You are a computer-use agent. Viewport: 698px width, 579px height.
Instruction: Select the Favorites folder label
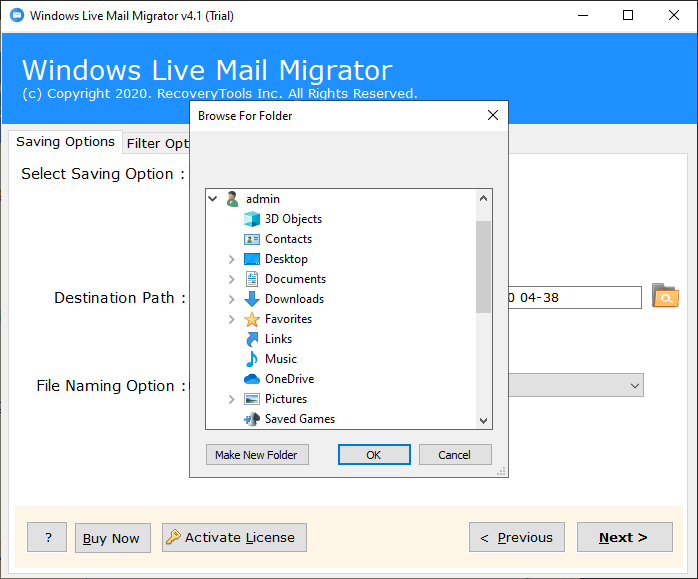tap(288, 319)
